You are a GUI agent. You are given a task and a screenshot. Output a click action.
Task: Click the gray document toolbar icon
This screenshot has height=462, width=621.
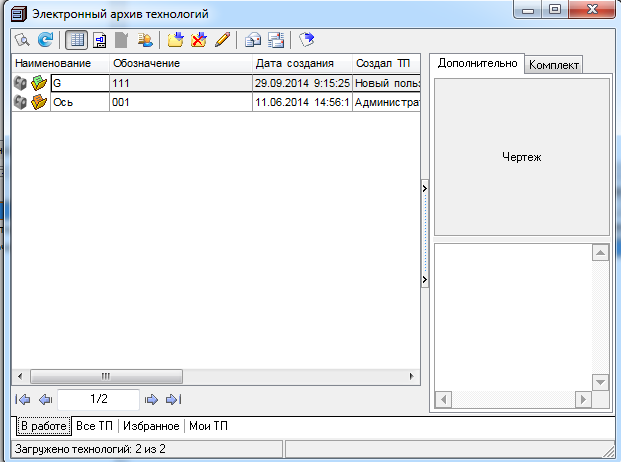pos(122,40)
